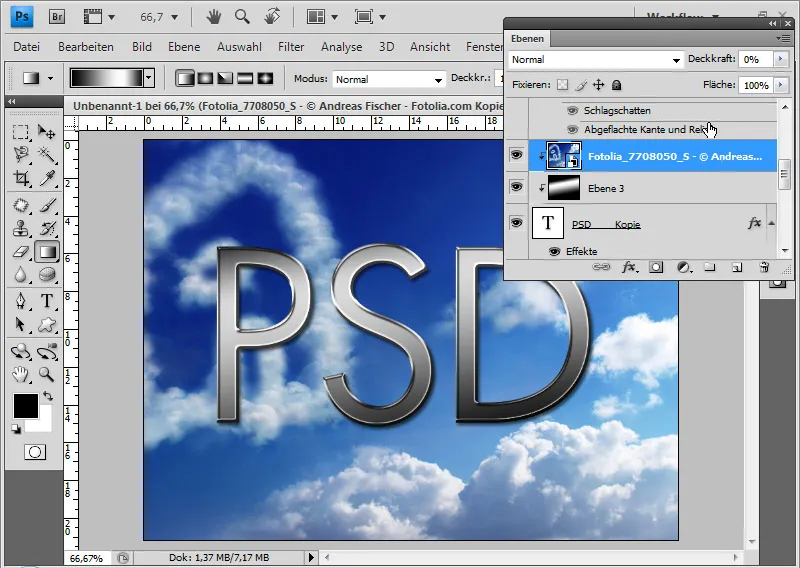The height and width of the screenshot is (568, 800).
Task: Select the Eraser tool
Action: [20, 252]
